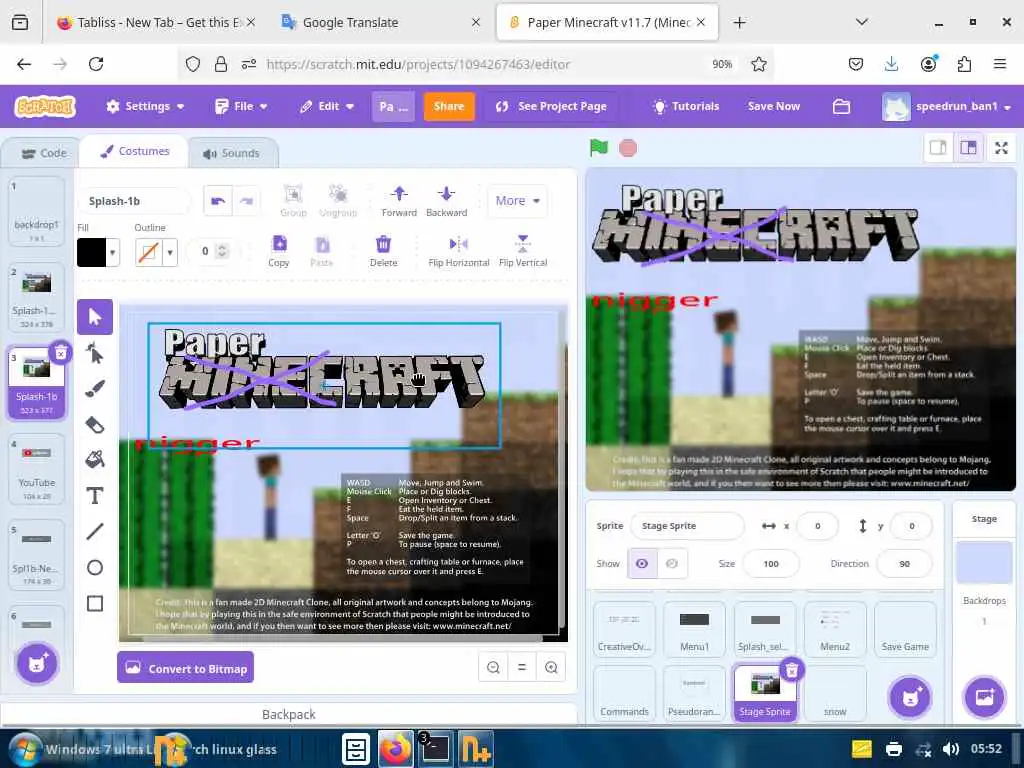Open the Settings menu dropdown
Viewport: 1024px width, 768px height.
(145, 106)
